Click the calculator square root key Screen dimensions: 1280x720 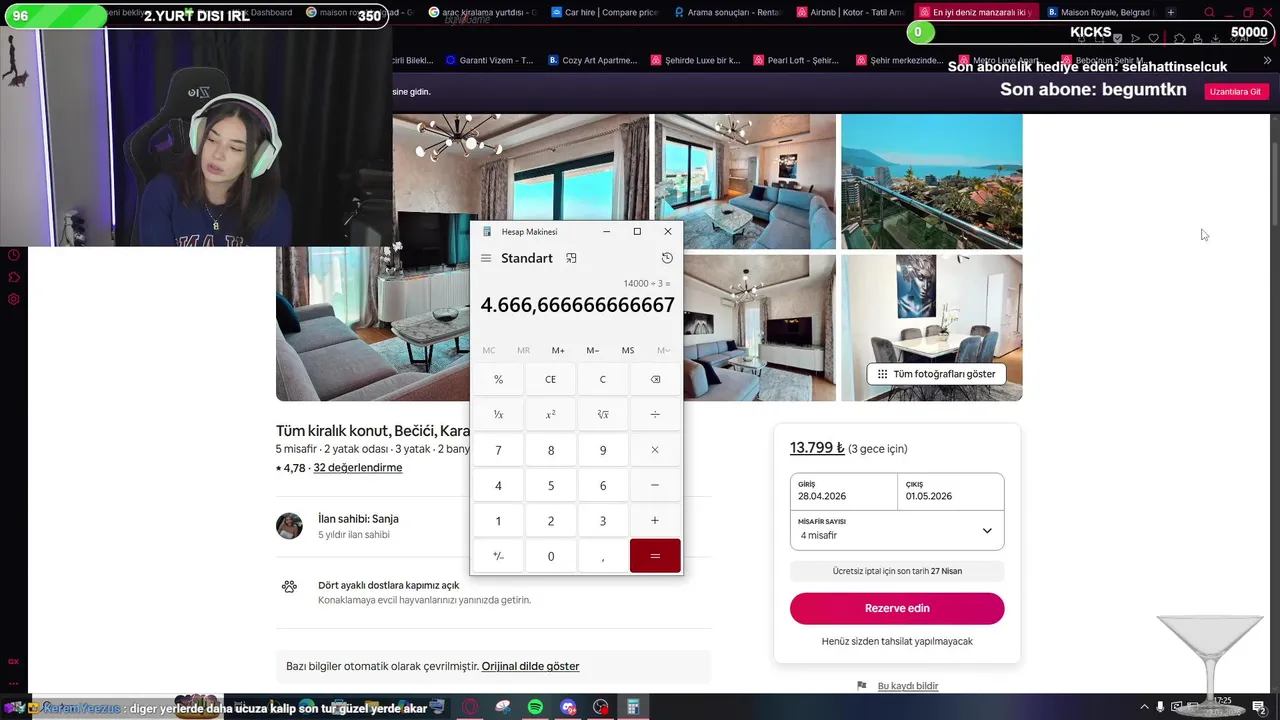click(x=603, y=414)
